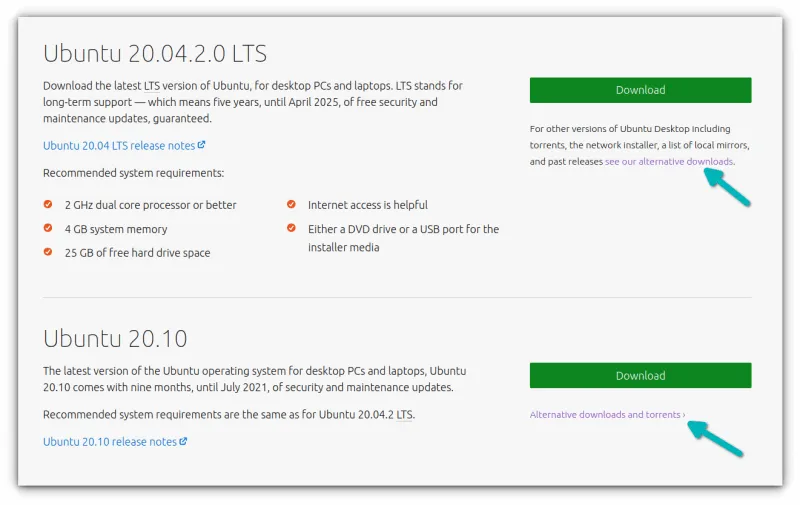Click the Download button for Ubuntu 20.10

click(640, 376)
